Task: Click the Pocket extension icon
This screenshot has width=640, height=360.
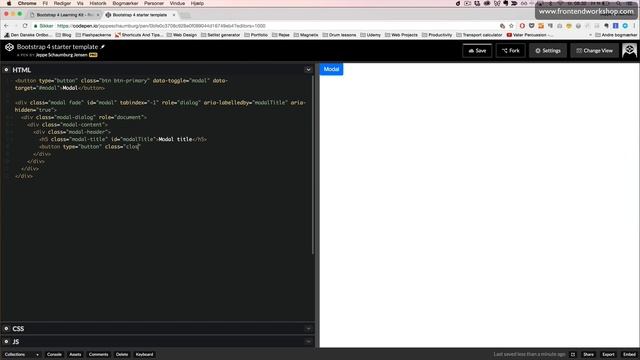Action: (531, 26)
